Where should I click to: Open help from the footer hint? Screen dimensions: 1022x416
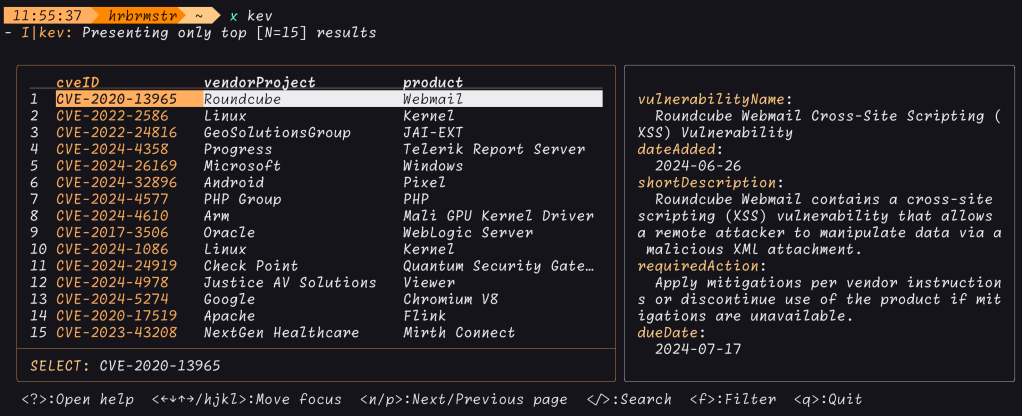[78, 399]
